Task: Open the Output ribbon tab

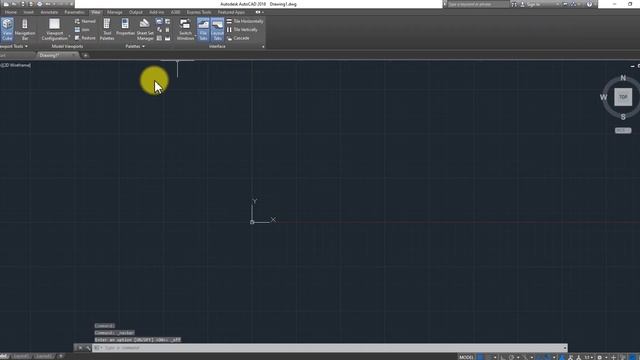Action: tap(136, 12)
